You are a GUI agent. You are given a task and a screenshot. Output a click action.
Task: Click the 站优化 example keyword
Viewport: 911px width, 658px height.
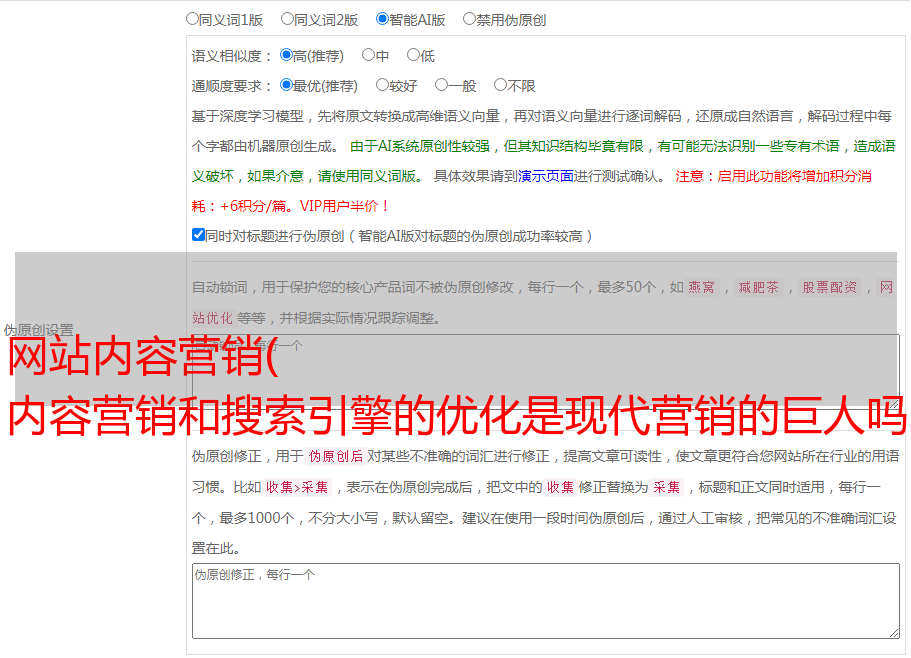point(212,318)
